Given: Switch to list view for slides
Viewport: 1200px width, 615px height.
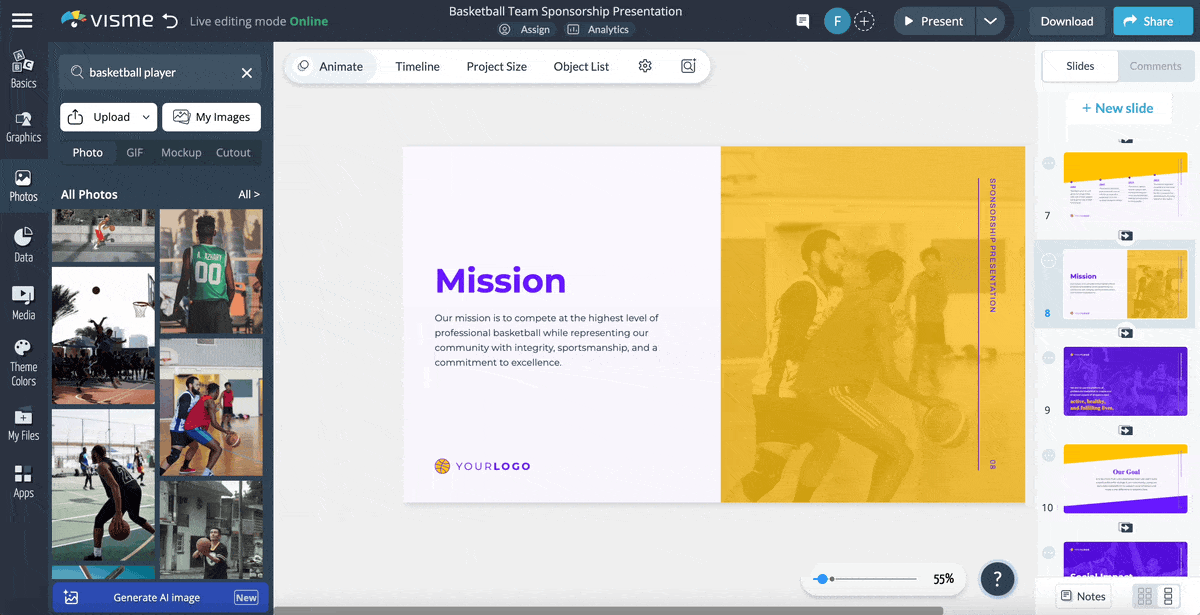Looking at the screenshot, I should pos(1168,597).
